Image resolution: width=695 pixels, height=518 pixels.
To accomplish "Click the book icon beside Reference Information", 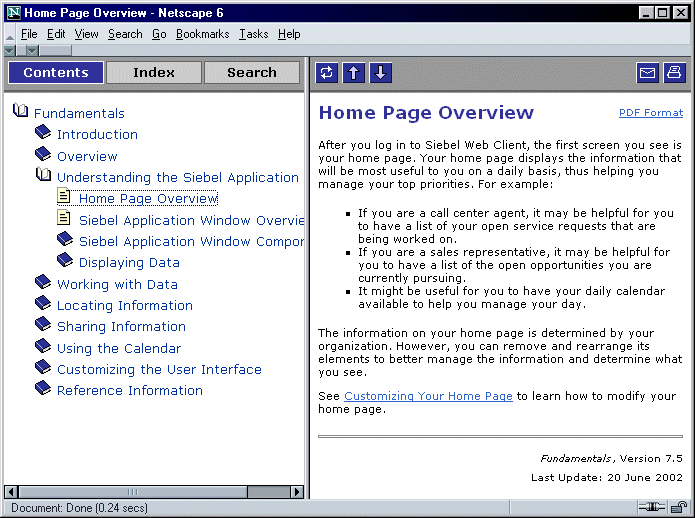I will click(43, 388).
